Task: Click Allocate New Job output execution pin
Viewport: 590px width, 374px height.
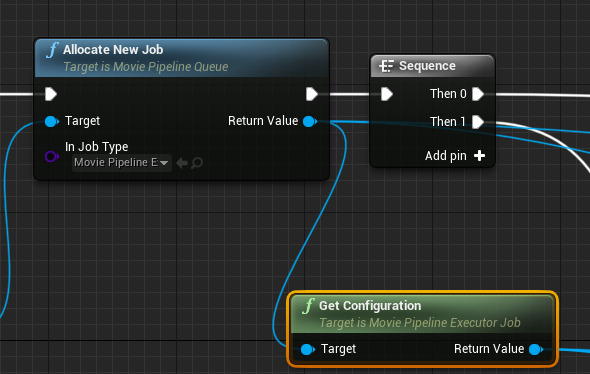Action: 312,94
